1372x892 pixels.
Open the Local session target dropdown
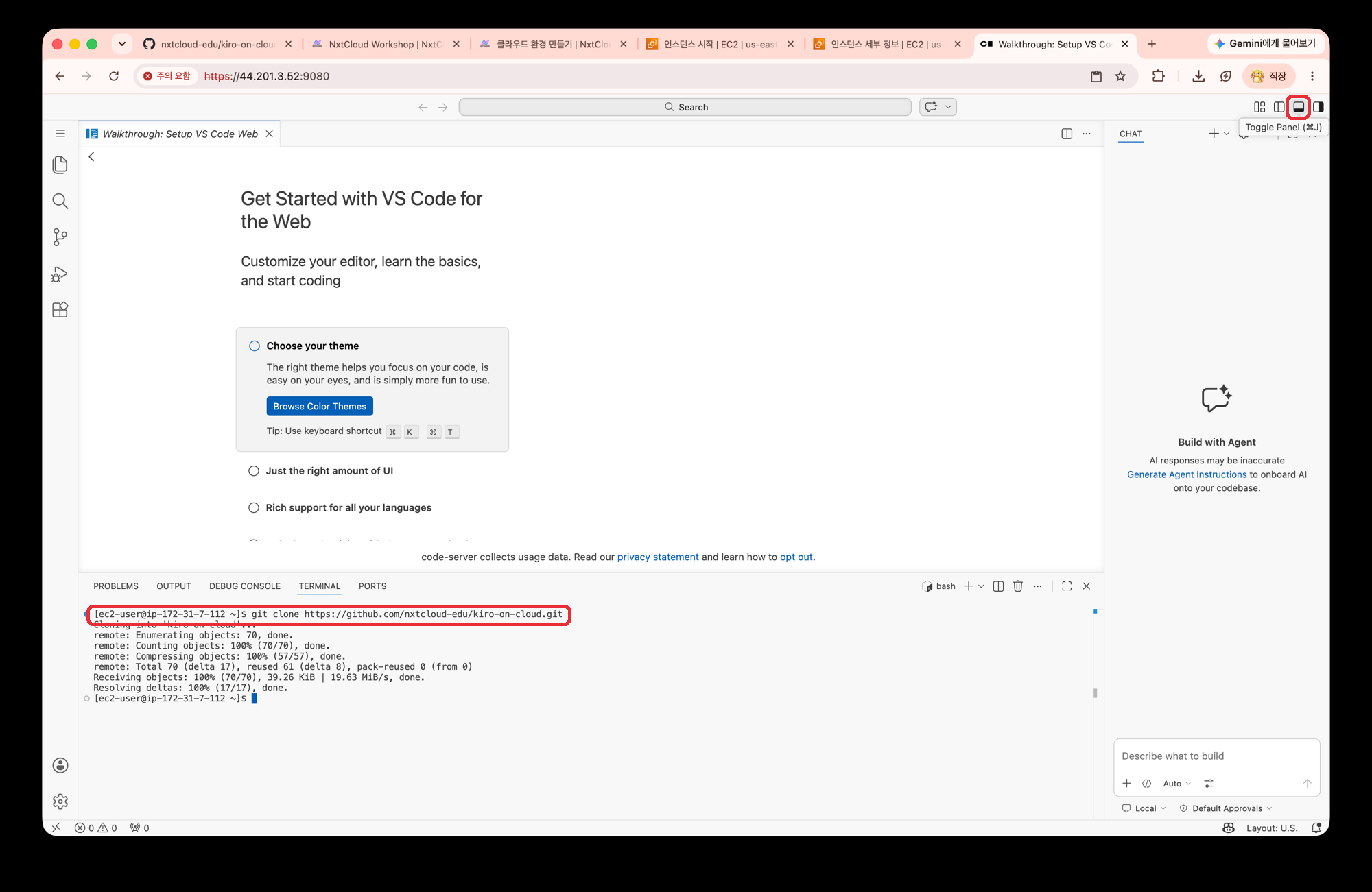pyautogui.click(x=1144, y=809)
